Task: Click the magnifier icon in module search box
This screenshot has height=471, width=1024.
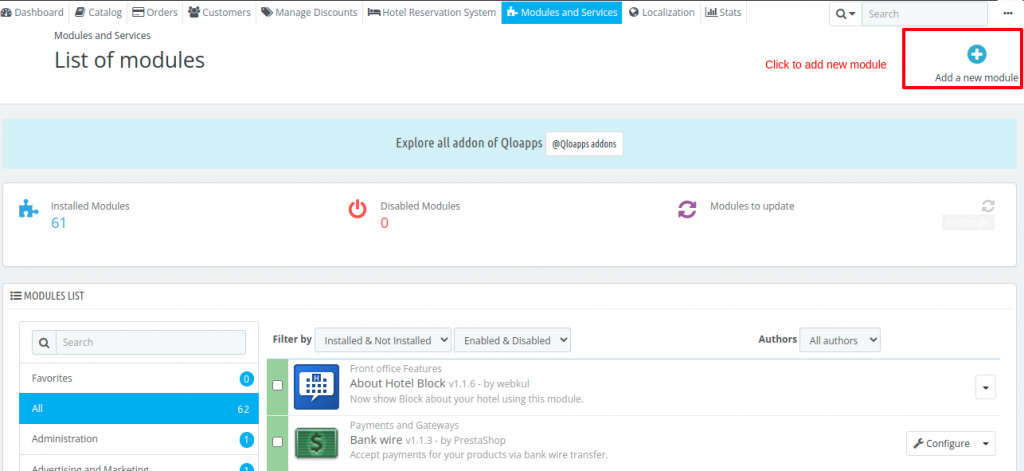Action: 44,342
